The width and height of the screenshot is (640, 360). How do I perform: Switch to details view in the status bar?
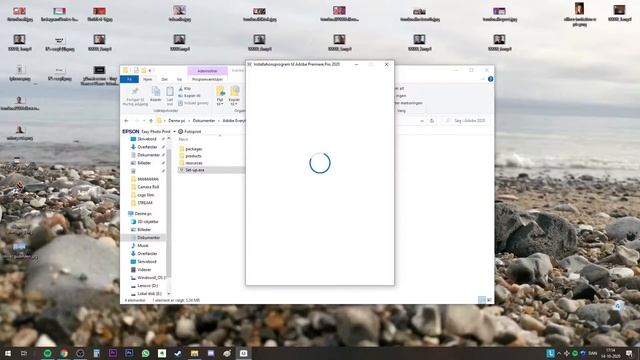(482, 300)
